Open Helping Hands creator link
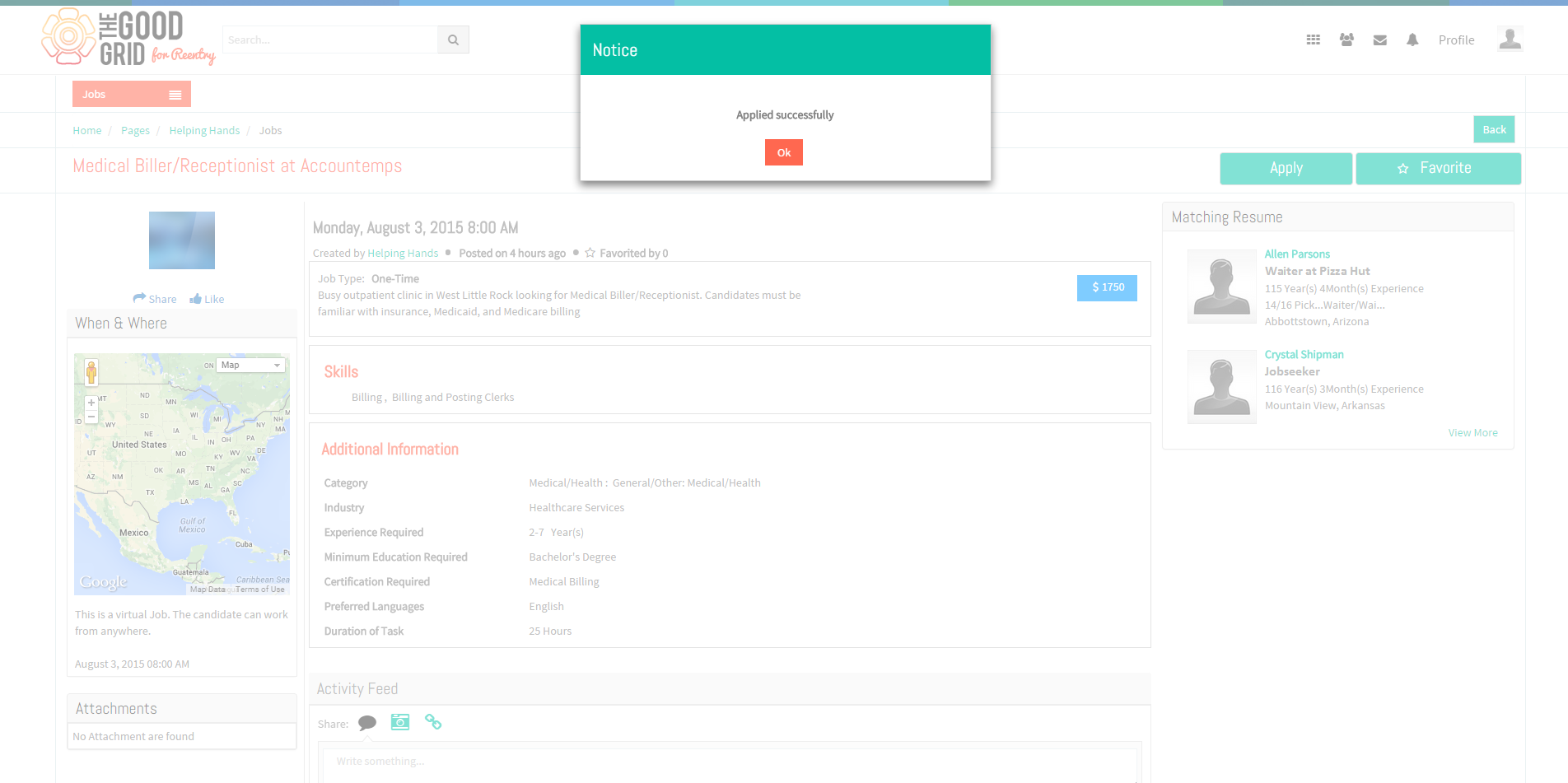Viewport: 1568px width, 783px height. pyautogui.click(x=403, y=253)
